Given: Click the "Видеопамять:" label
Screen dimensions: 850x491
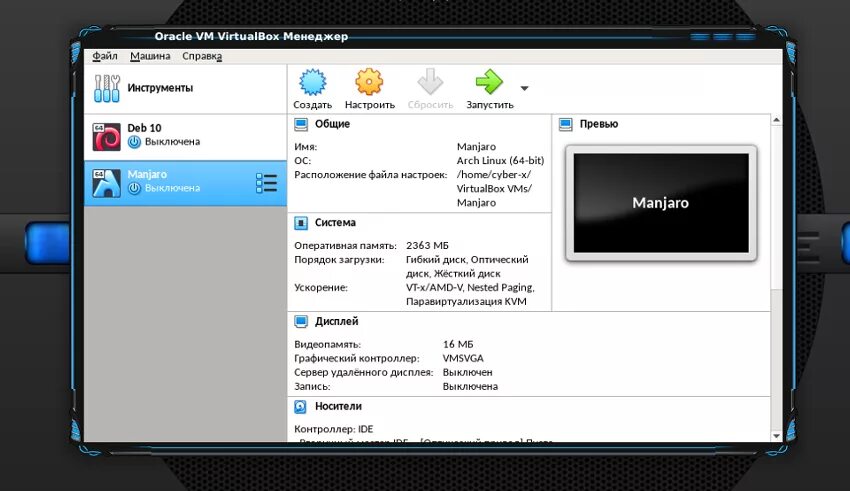Looking at the screenshot, I should point(327,344).
